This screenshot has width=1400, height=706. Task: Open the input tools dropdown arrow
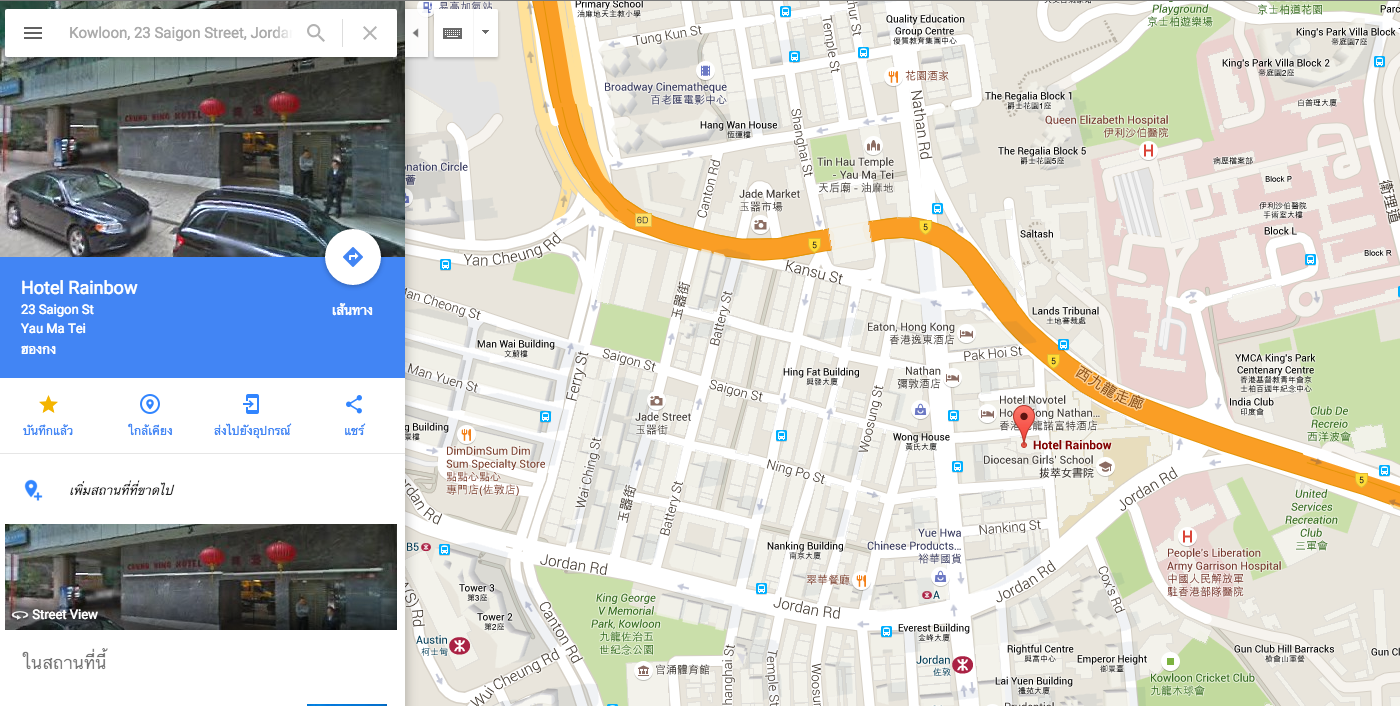pyautogui.click(x=485, y=33)
